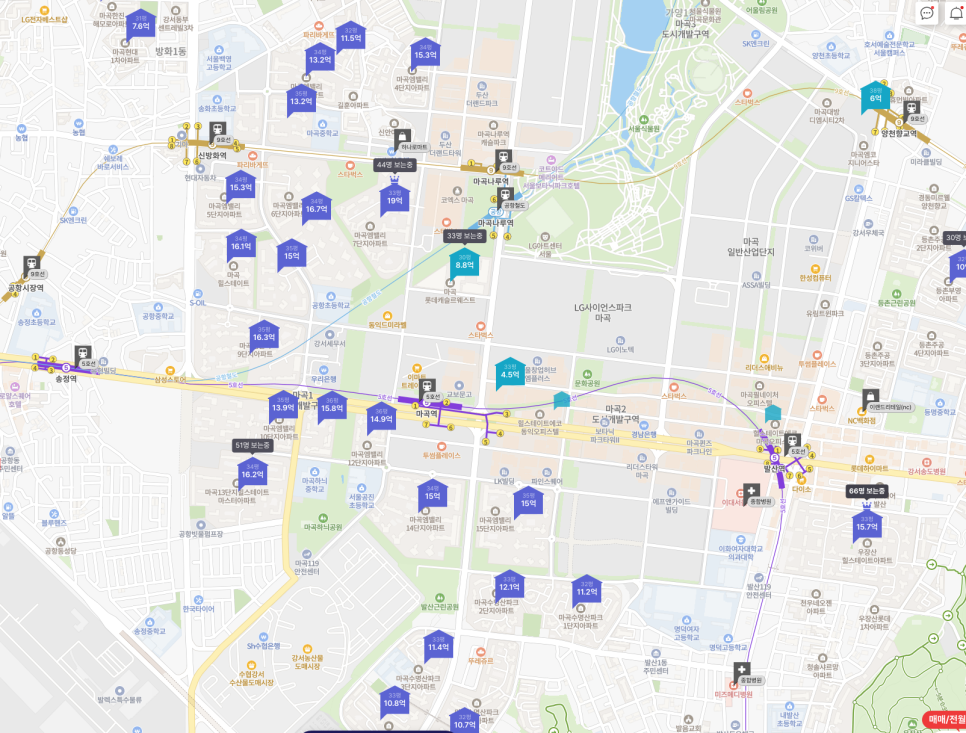Click the Airport Market station subway icon
The width and height of the screenshot is (966, 733).
pyautogui.click(x=31, y=265)
